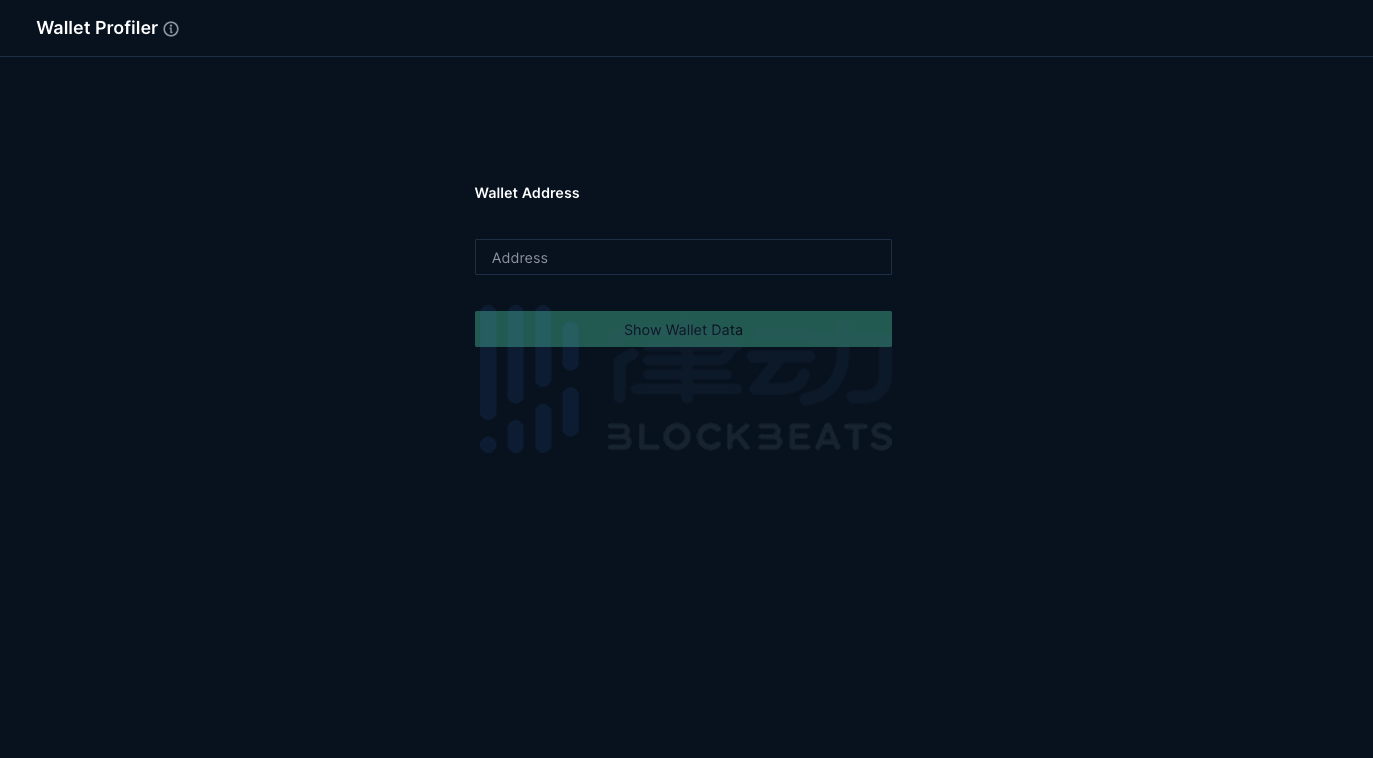This screenshot has width=1373, height=758.
Task: Open the Wallet Profiler information tooltip icon
Action: 171,29
